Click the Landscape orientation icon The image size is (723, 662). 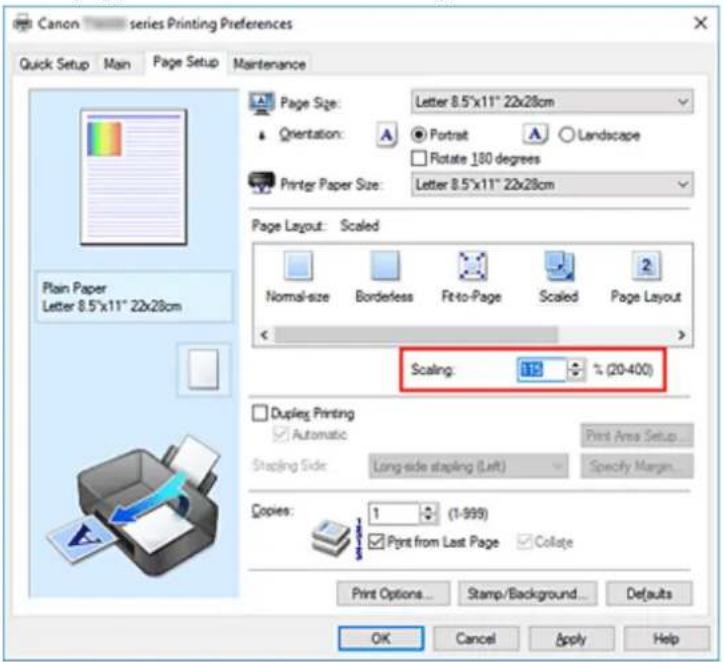(x=535, y=135)
